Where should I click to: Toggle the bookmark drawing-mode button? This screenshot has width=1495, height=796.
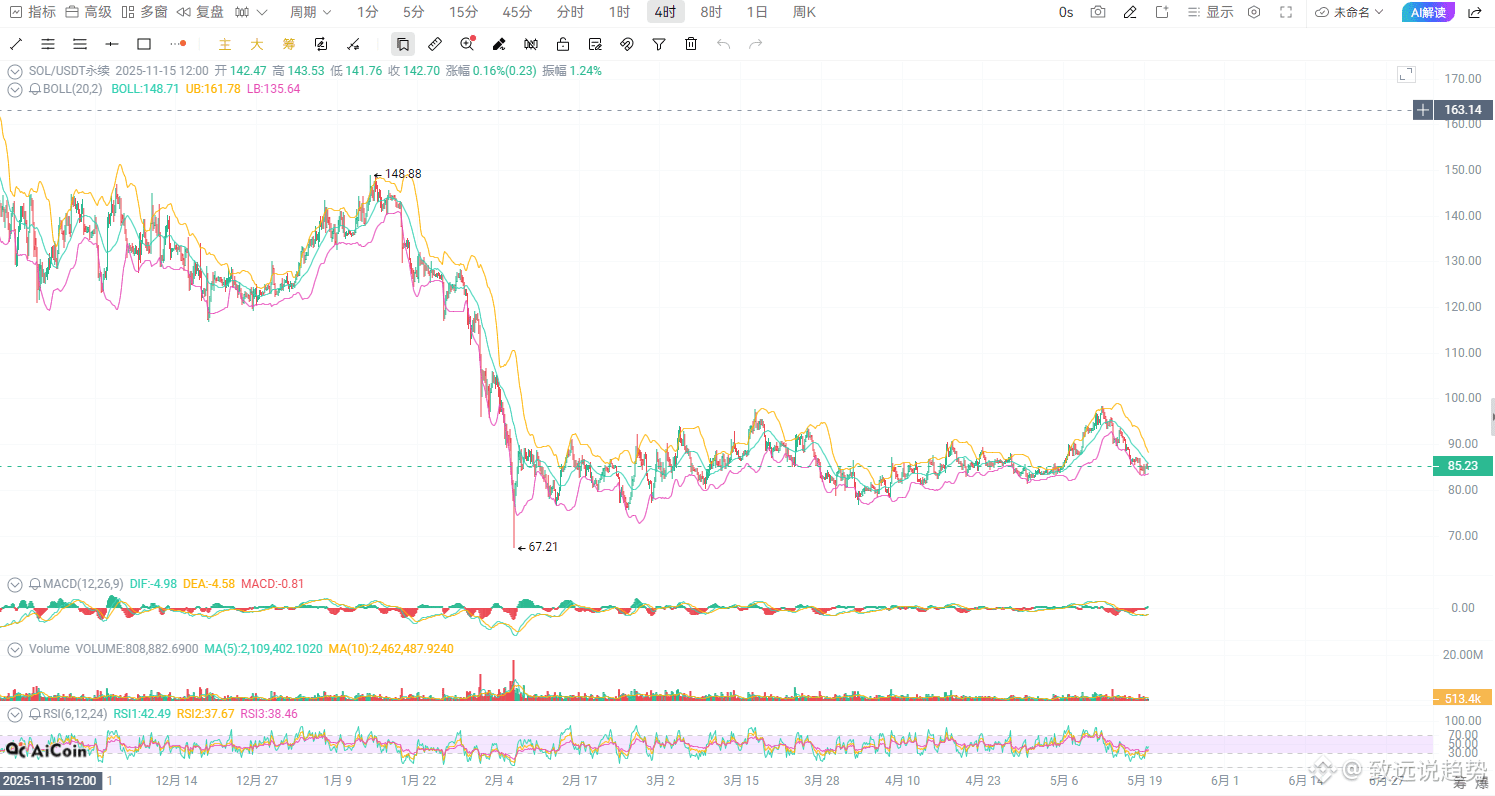click(x=402, y=44)
